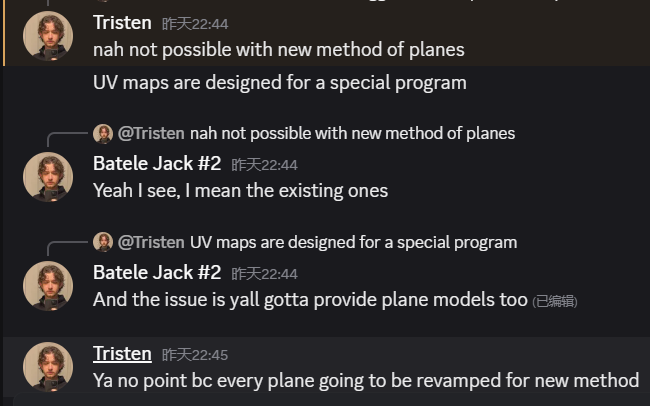Open avatar beside "Yeah I see" message
Viewport: 650px width, 406px height.
pos(48,177)
